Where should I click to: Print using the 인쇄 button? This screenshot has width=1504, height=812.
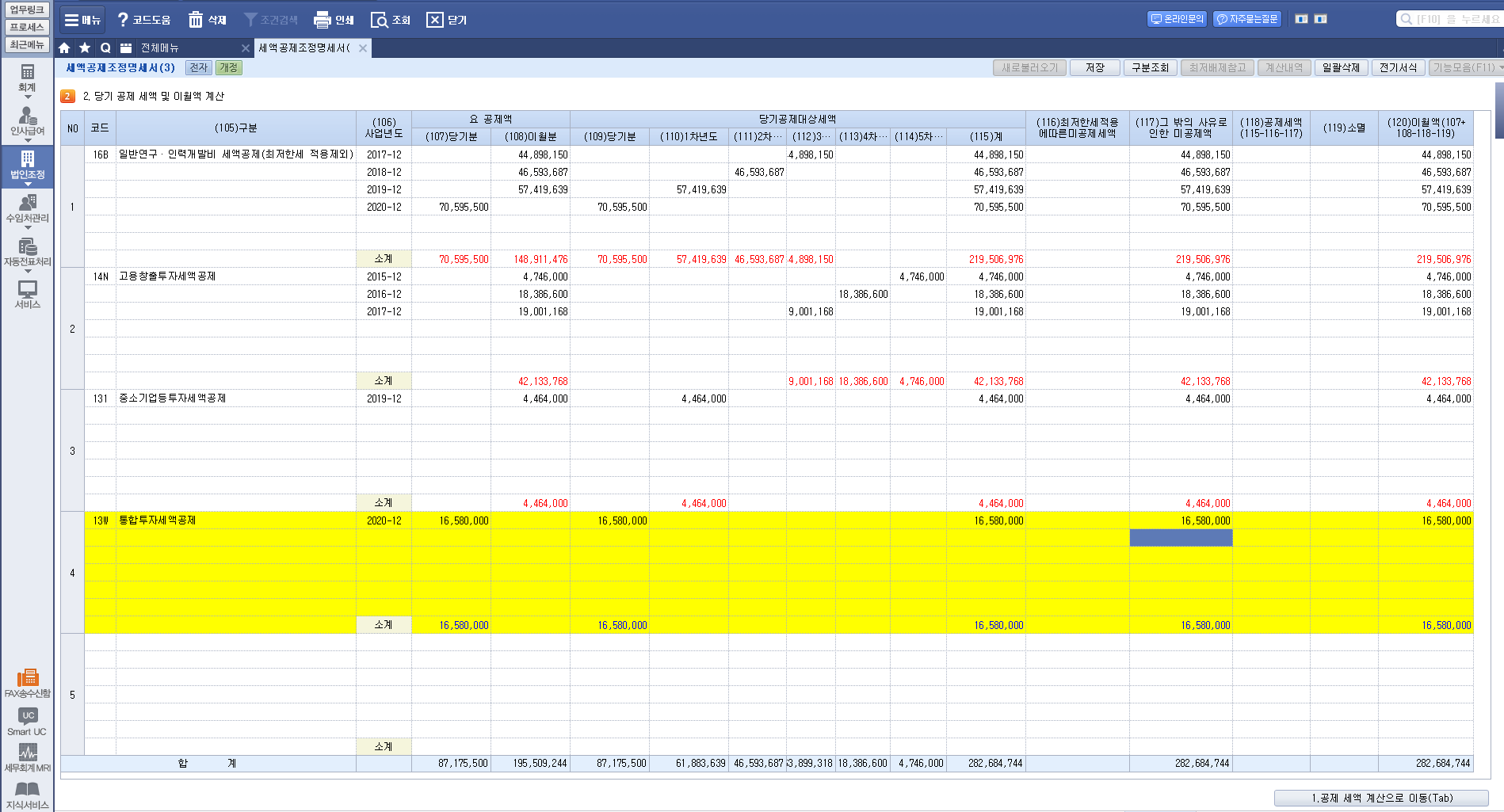pyautogui.click(x=334, y=20)
